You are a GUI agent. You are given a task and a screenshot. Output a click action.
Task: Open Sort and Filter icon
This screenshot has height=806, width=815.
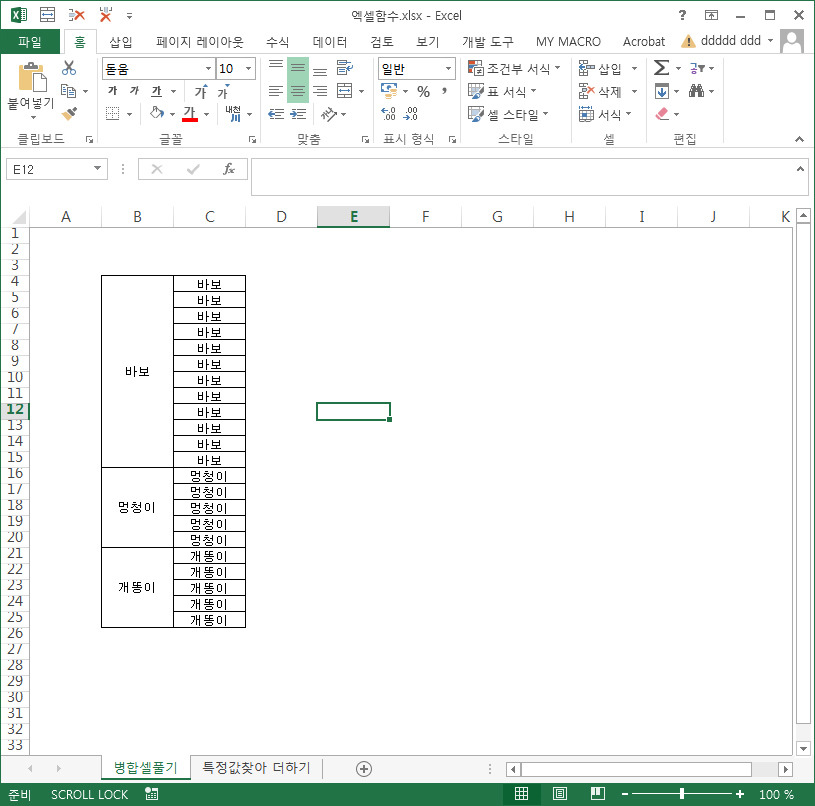[697, 68]
